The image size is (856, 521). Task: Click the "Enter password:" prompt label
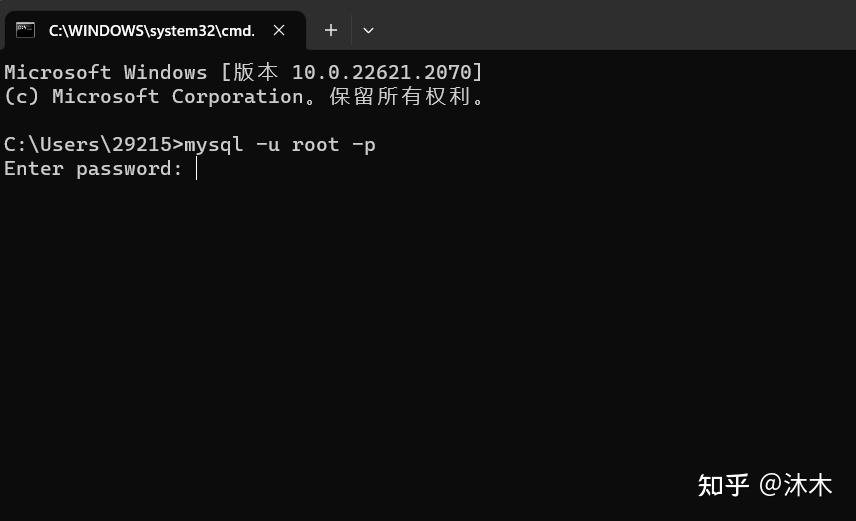(93, 169)
